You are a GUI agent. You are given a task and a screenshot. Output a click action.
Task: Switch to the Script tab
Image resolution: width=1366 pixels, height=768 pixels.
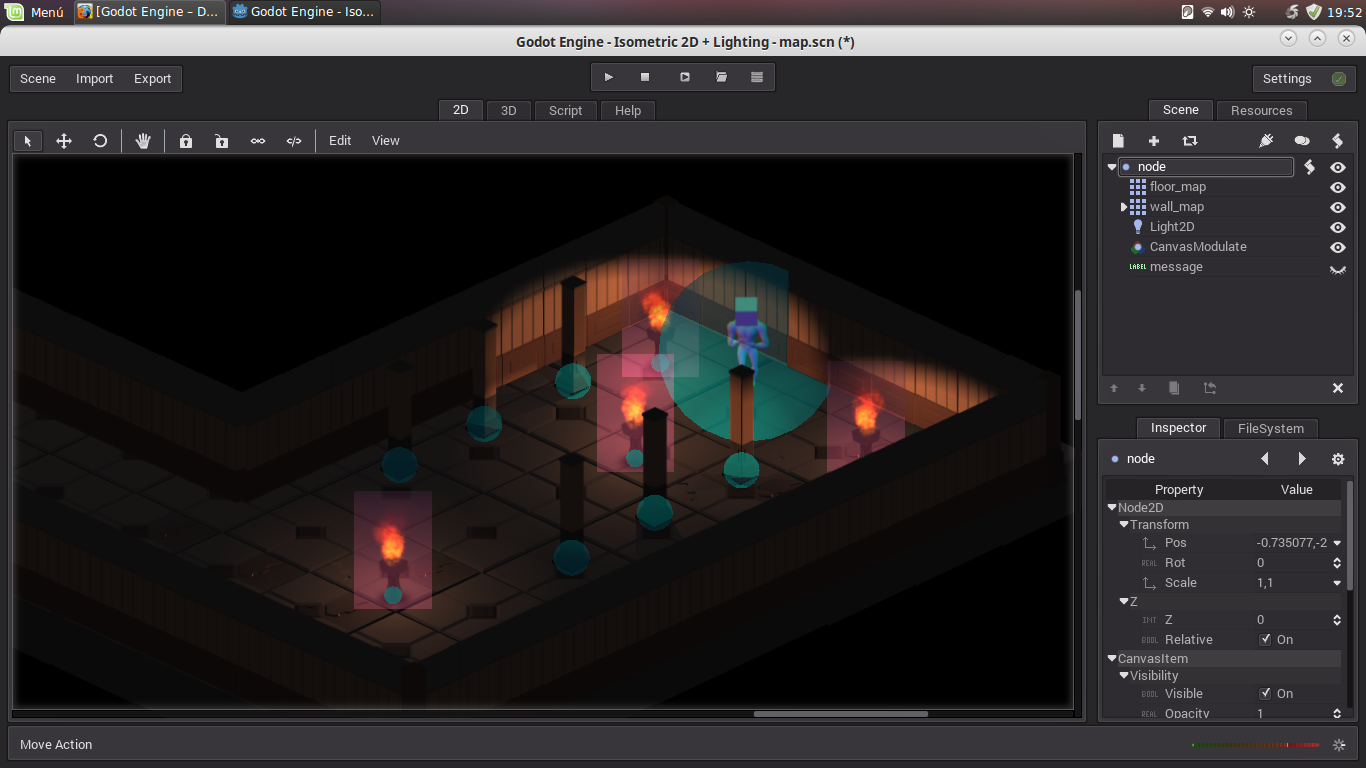point(565,110)
